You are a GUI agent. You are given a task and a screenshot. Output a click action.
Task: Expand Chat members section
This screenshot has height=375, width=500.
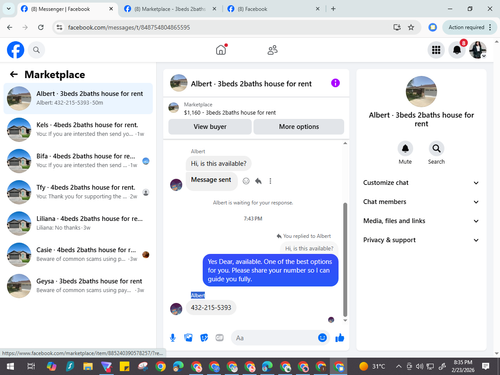[421, 202]
